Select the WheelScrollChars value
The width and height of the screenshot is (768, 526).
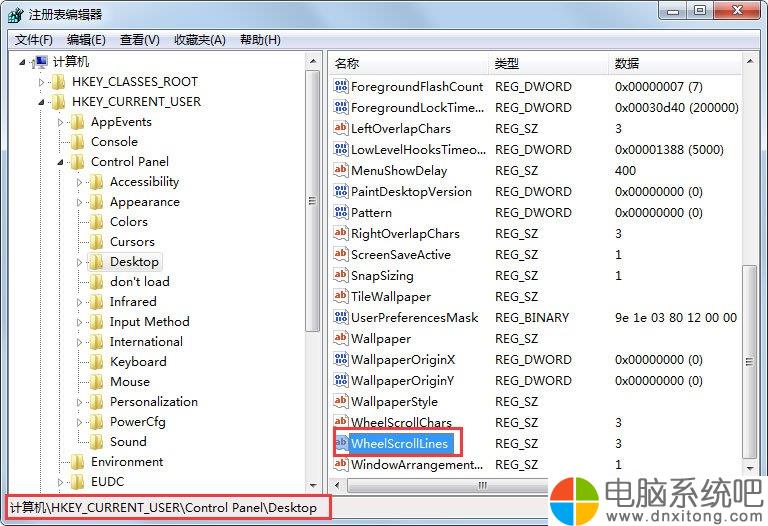[401, 422]
